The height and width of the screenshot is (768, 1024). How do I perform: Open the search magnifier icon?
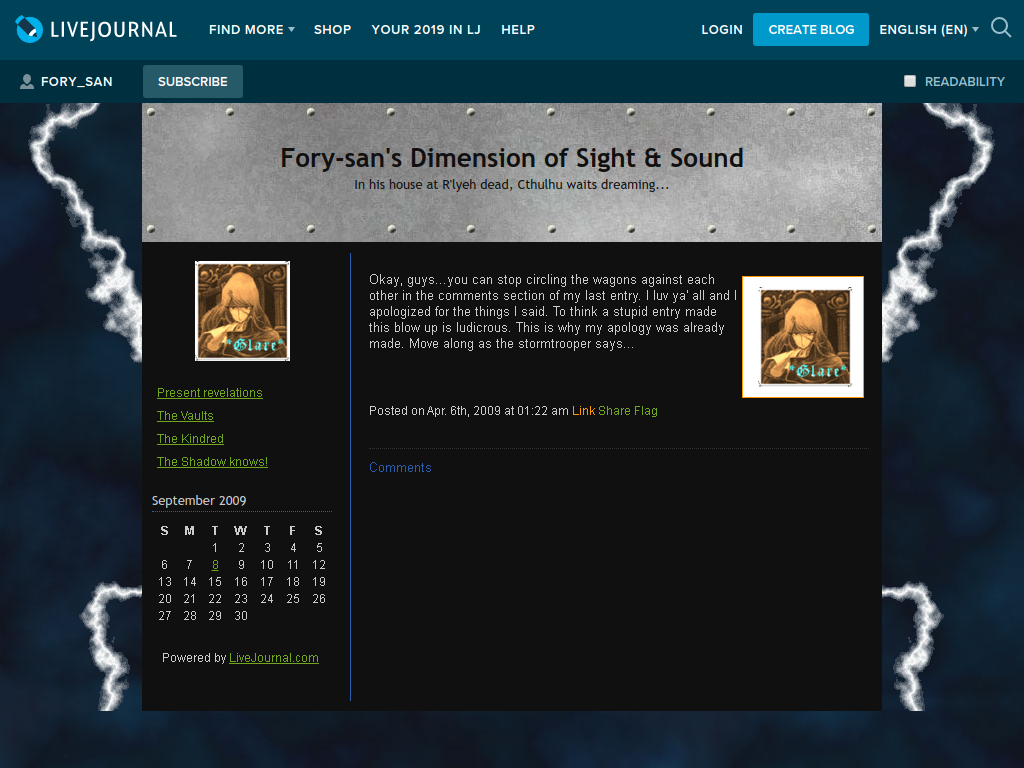click(1000, 28)
